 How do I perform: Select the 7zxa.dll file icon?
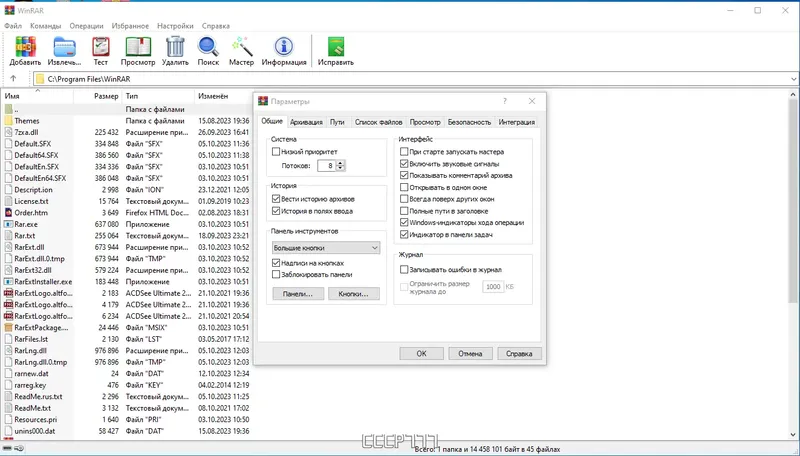pos(9,132)
